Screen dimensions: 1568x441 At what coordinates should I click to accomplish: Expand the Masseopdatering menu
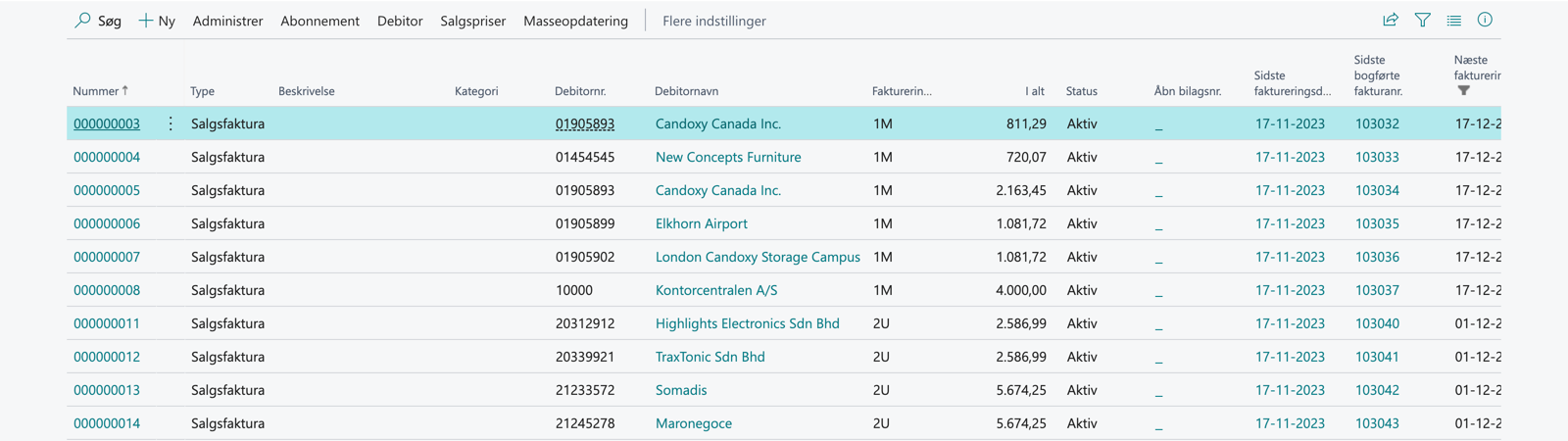point(575,21)
